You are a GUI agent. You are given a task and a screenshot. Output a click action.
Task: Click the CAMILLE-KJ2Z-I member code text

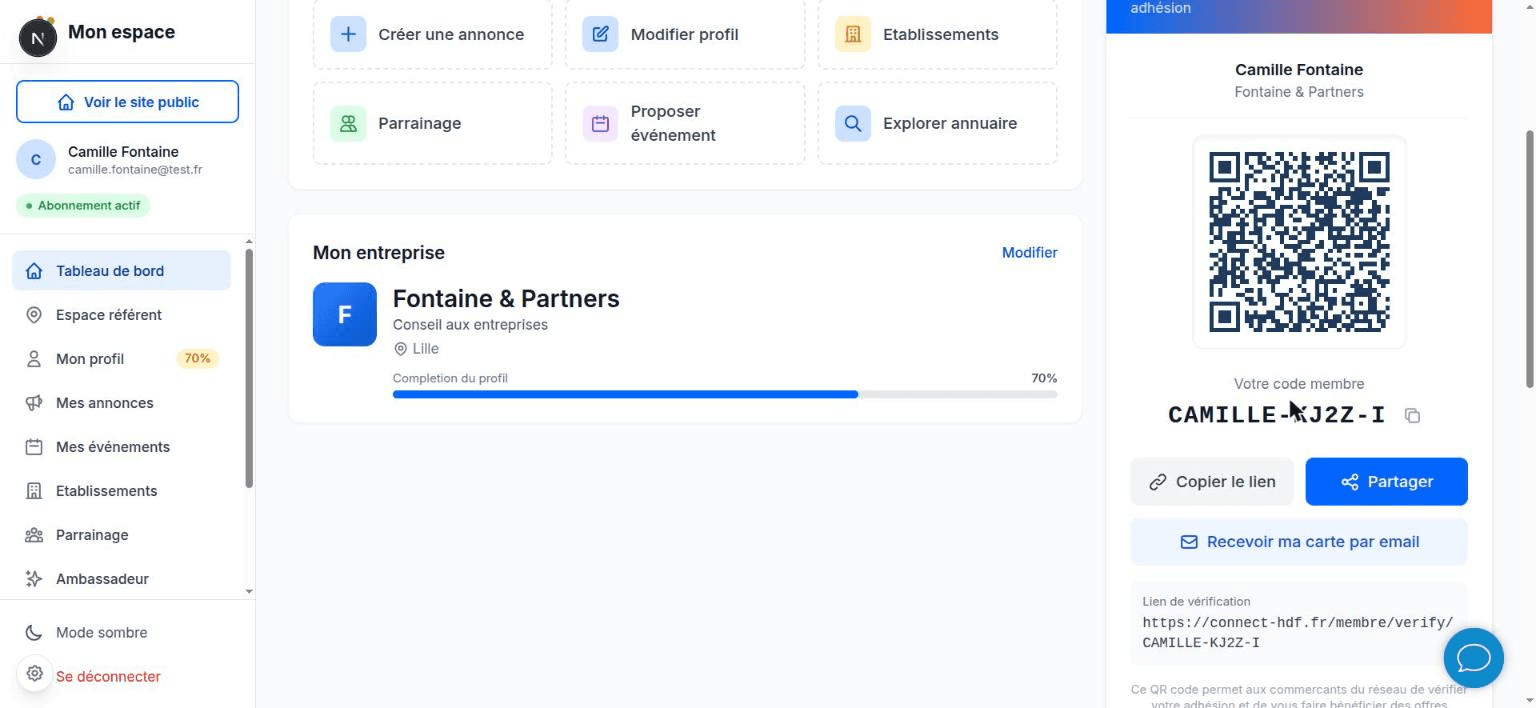[1276, 415]
